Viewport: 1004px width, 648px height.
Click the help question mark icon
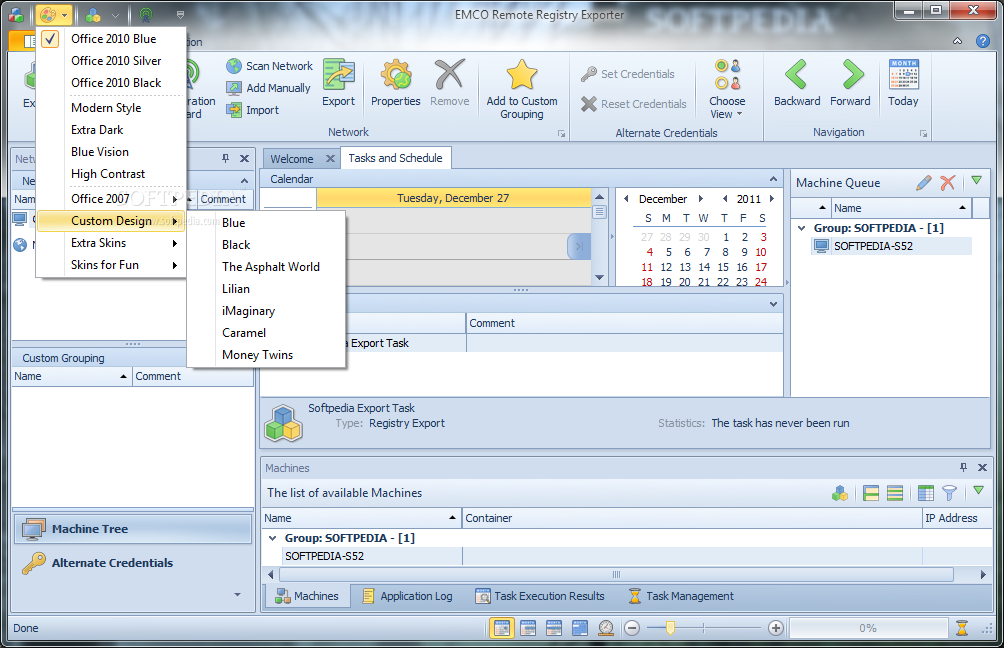pos(983,41)
